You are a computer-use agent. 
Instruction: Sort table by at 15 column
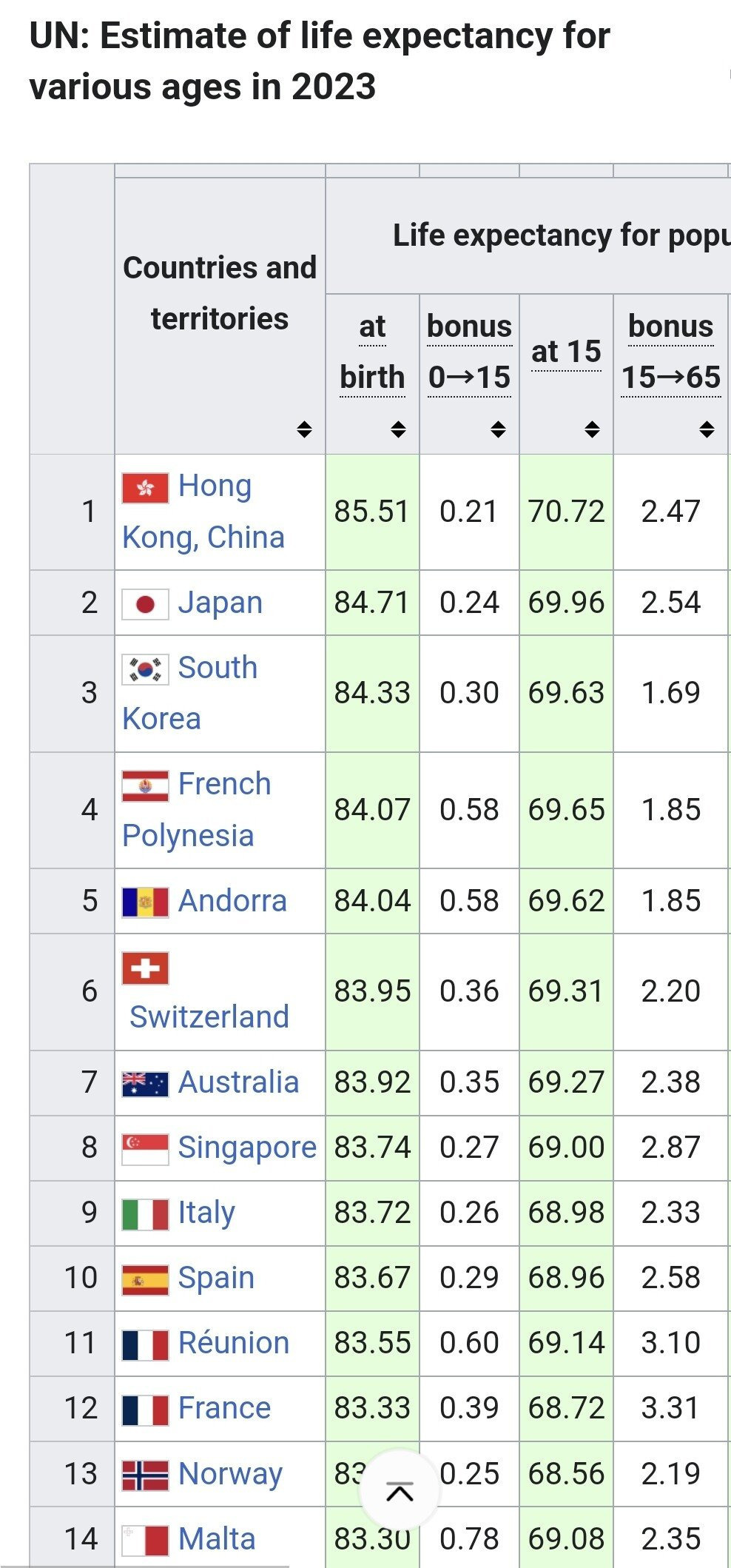tap(592, 429)
